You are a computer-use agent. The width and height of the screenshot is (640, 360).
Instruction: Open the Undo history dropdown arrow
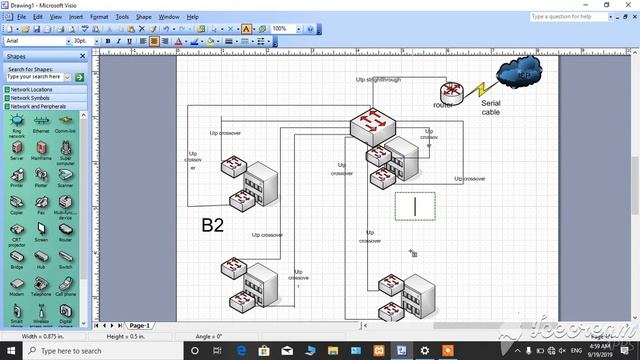173,29
